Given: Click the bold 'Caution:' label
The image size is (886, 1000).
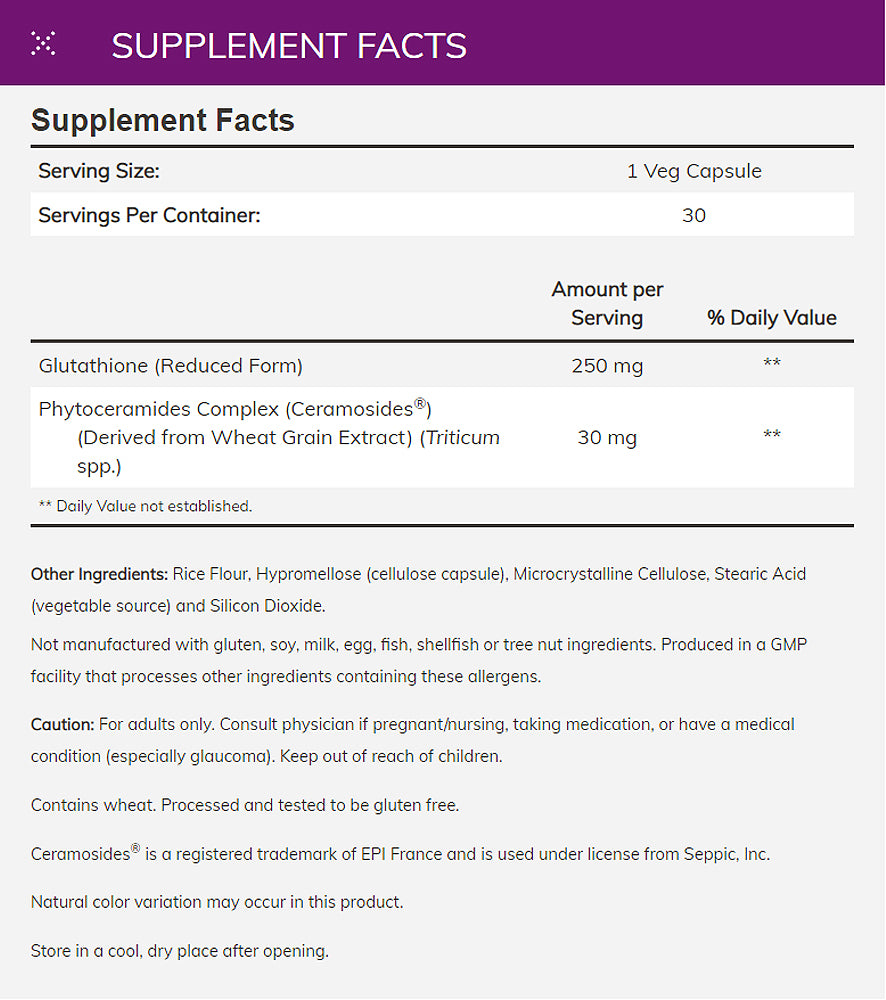Looking at the screenshot, I should [63, 723].
